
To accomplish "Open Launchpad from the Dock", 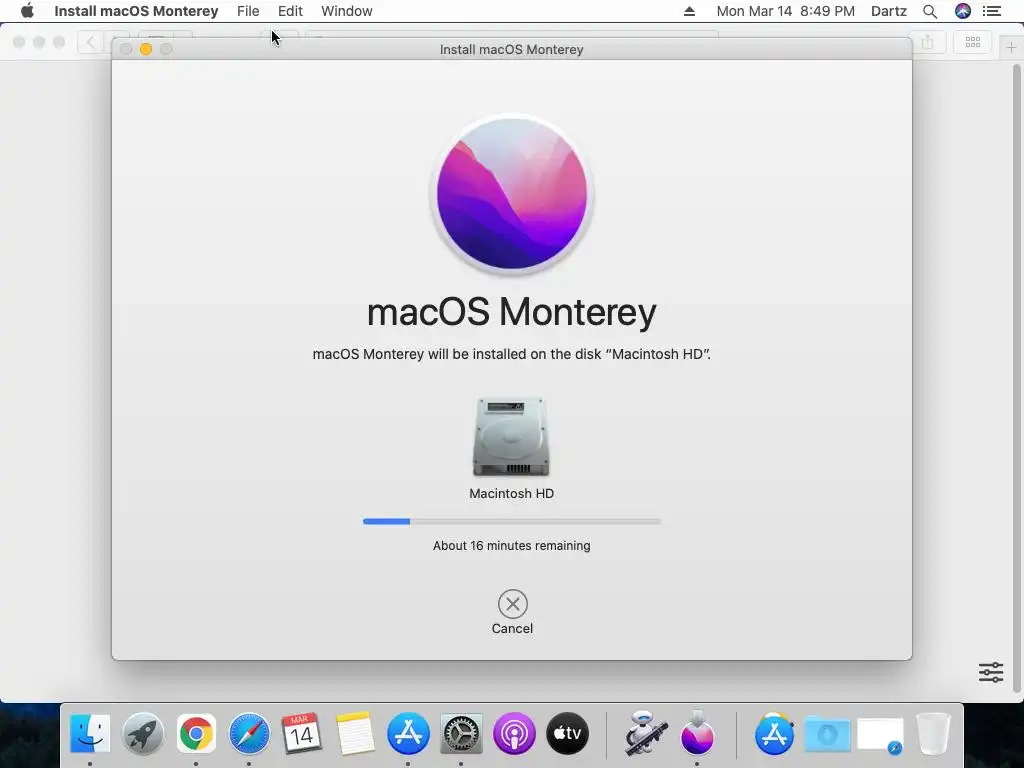I will click(142, 733).
